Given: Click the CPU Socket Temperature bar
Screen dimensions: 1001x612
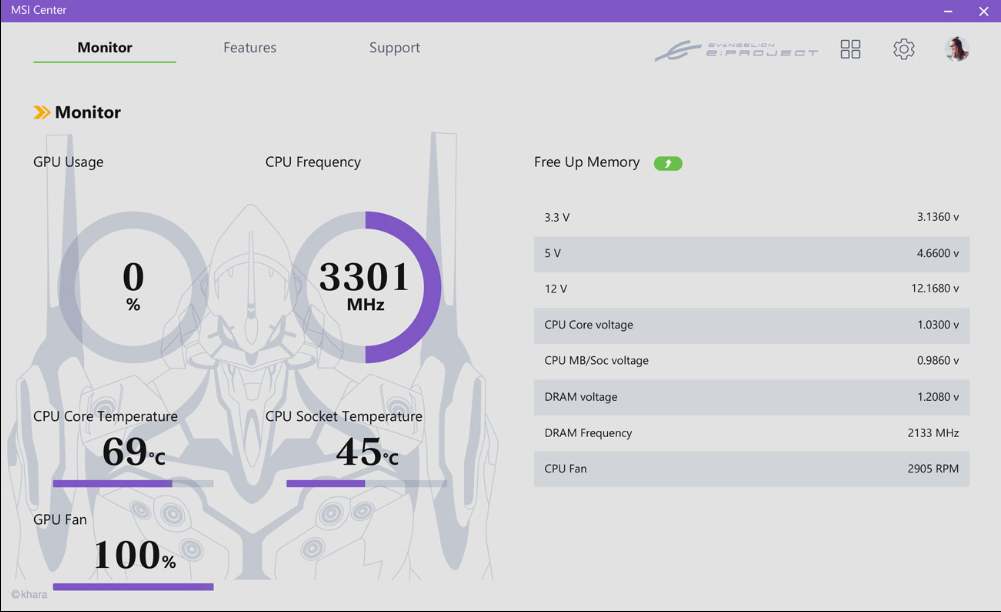Looking at the screenshot, I should coord(366,484).
